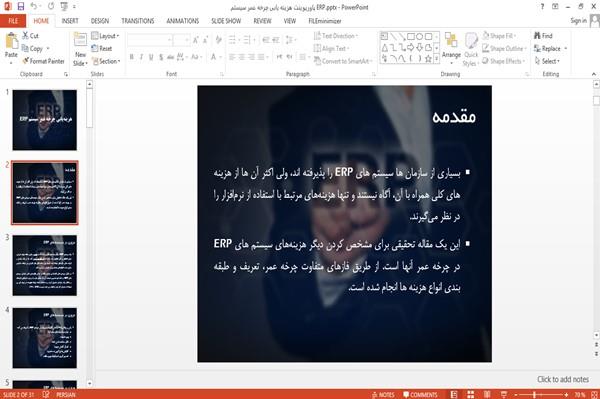Fit slide to current window icon
Screen dimensions: 600x399
click(594, 395)
